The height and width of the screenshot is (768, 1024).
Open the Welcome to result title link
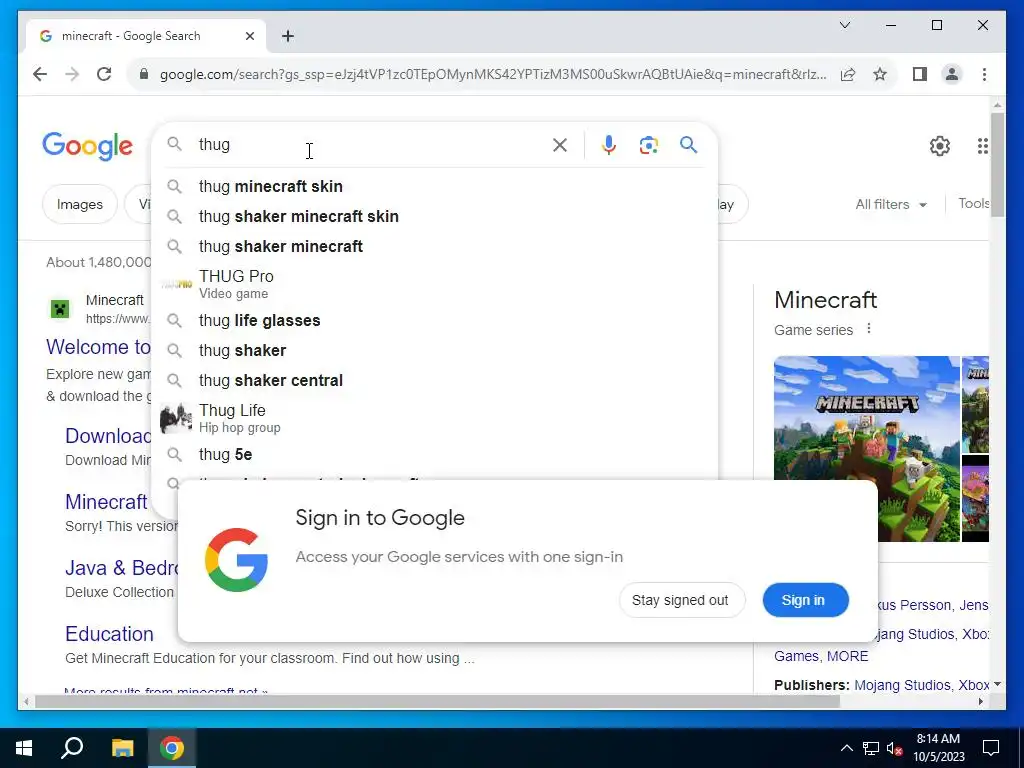tap(99, 347)
